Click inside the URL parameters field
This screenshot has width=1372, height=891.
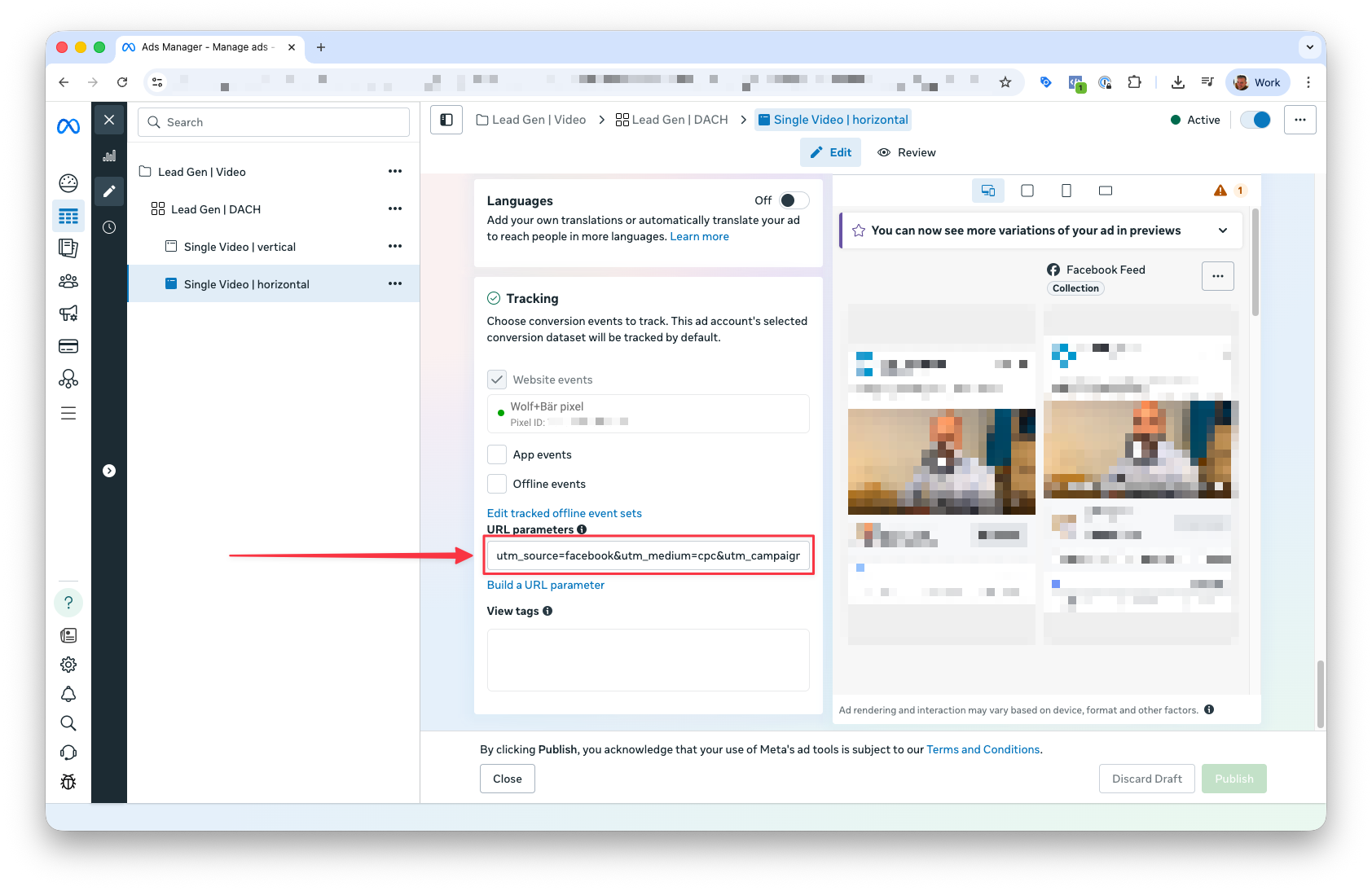(x=648, y=555)
